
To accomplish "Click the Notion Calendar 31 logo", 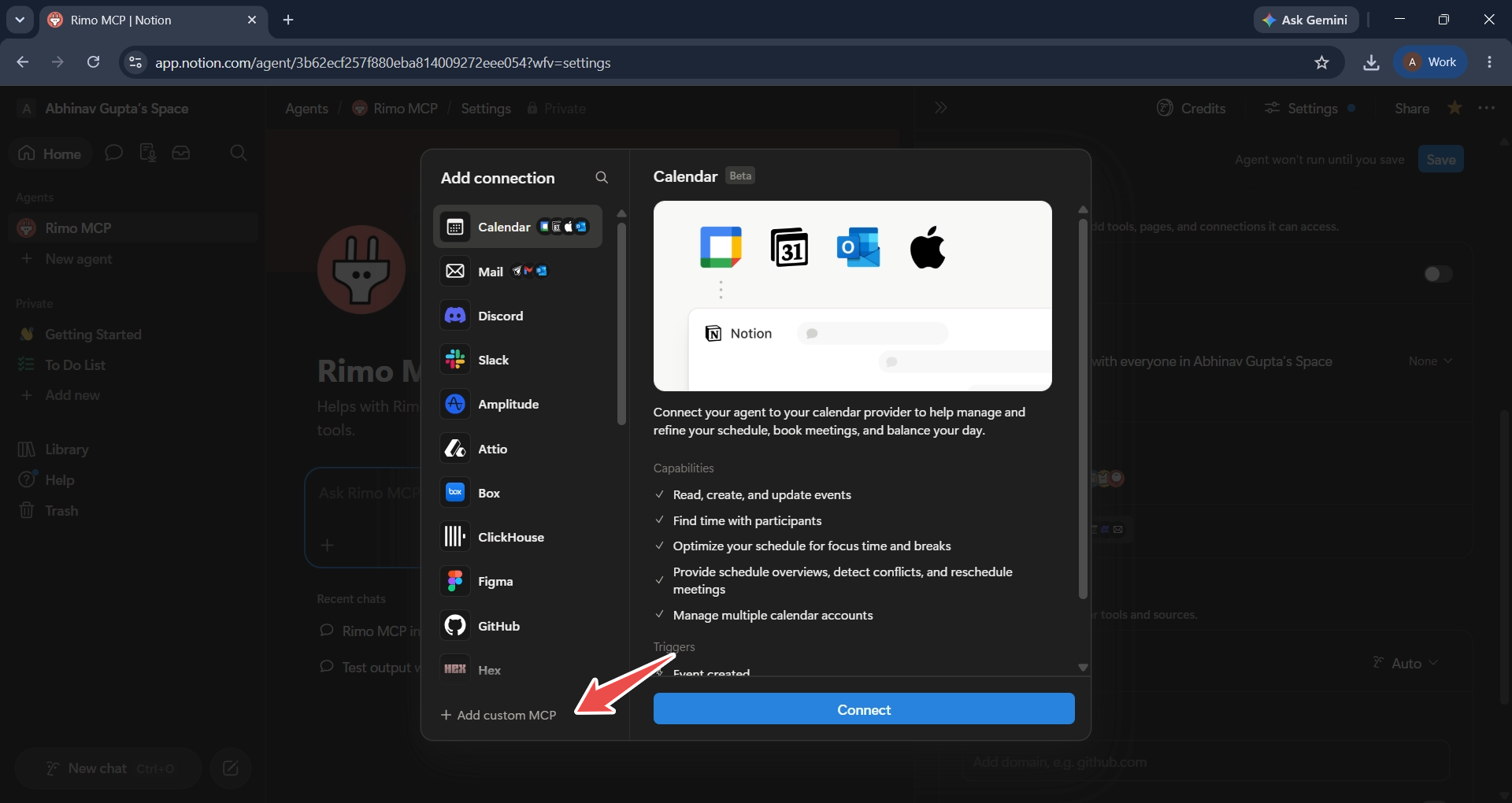I will (789, 247).
